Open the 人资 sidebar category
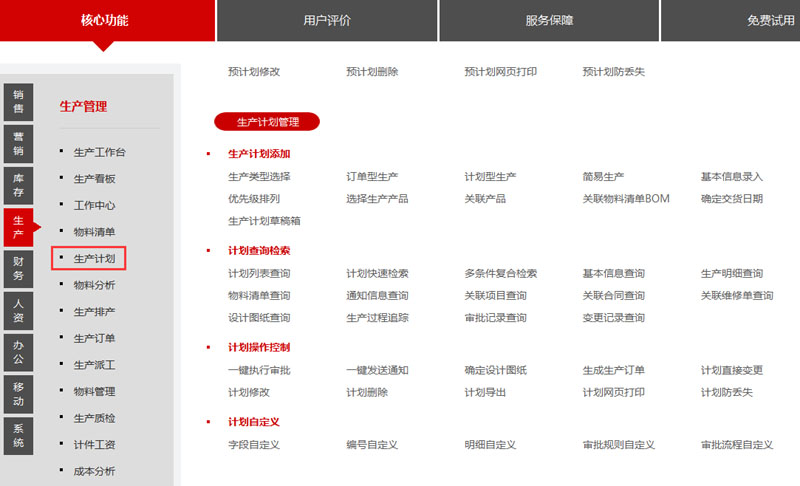This screenshot has height=486, width=800. [x=18, y=311]
